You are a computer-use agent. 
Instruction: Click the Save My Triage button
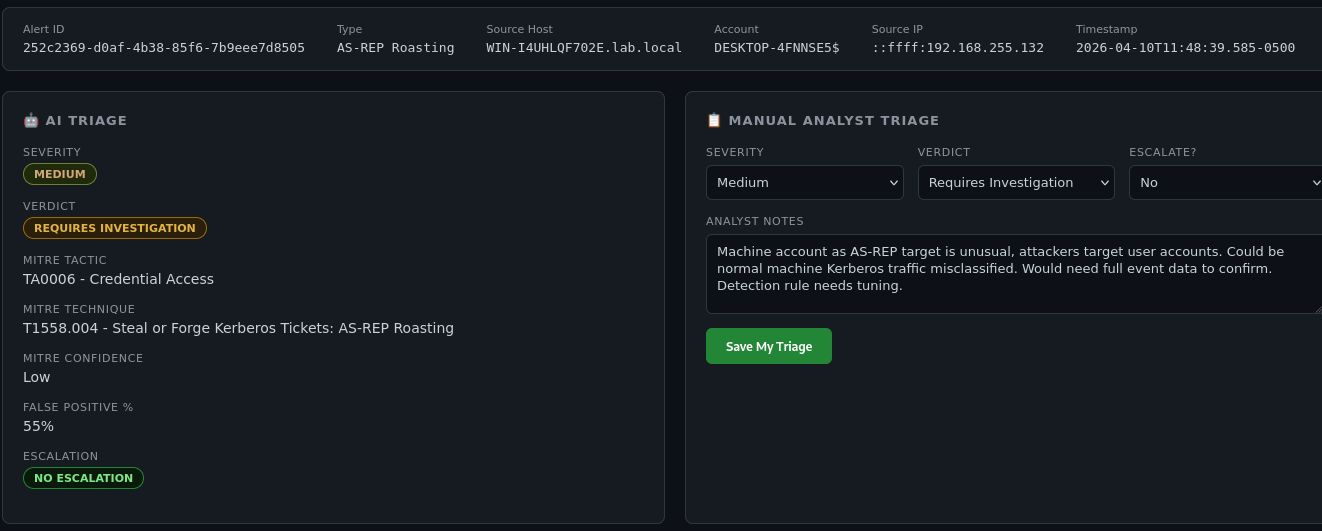click(x=768, y=346)
